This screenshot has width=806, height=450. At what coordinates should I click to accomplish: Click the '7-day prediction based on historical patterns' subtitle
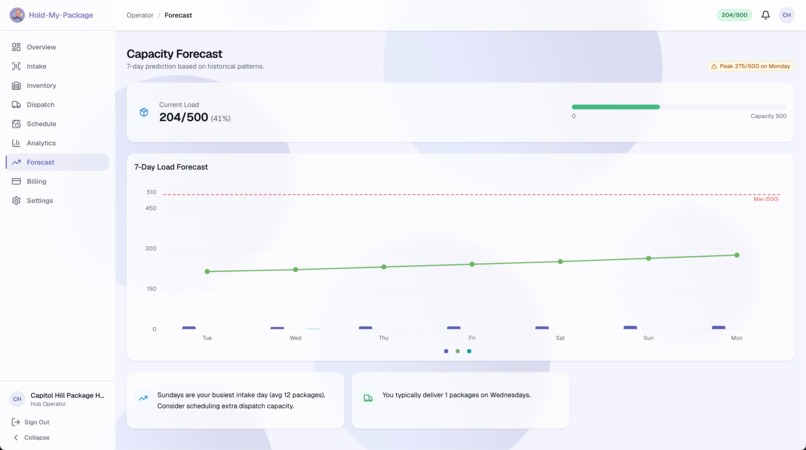[x=195, y=66]
